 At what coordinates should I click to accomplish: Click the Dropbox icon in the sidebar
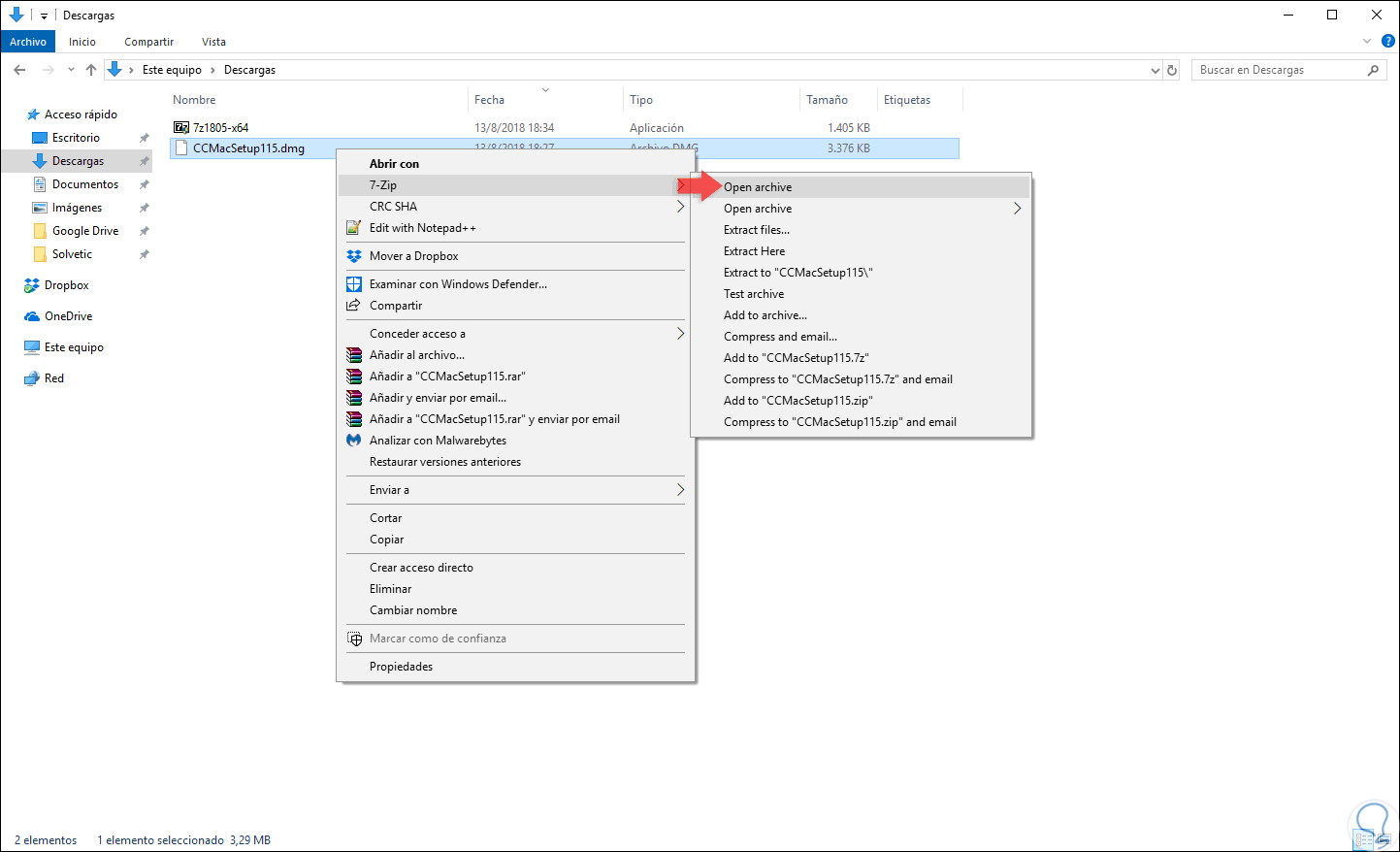point(32,285)
